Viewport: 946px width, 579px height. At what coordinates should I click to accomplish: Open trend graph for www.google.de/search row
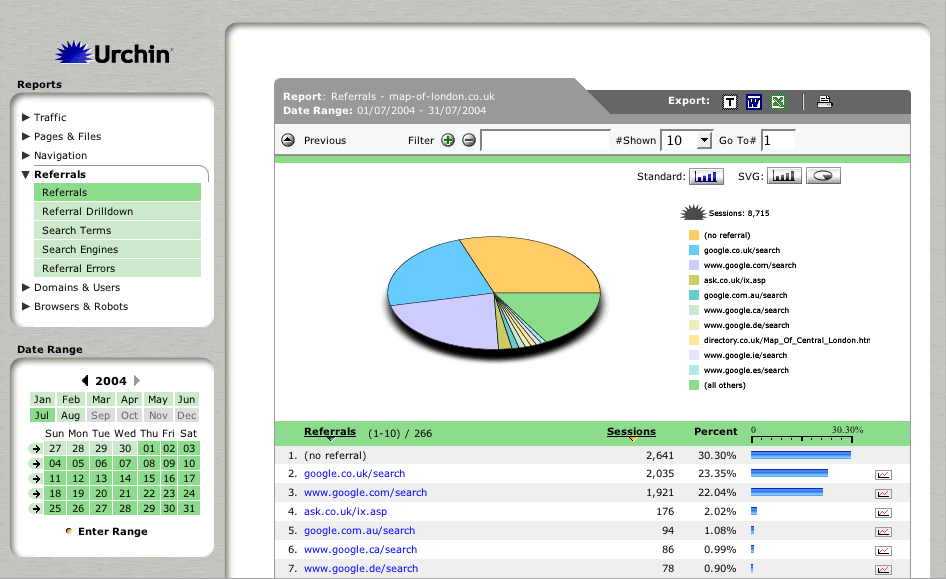[x=883, y=569]
